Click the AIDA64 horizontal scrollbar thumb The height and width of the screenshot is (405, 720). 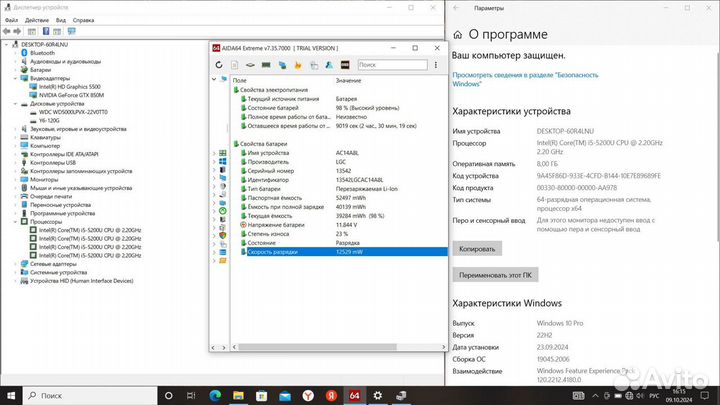tap(317, 347)
